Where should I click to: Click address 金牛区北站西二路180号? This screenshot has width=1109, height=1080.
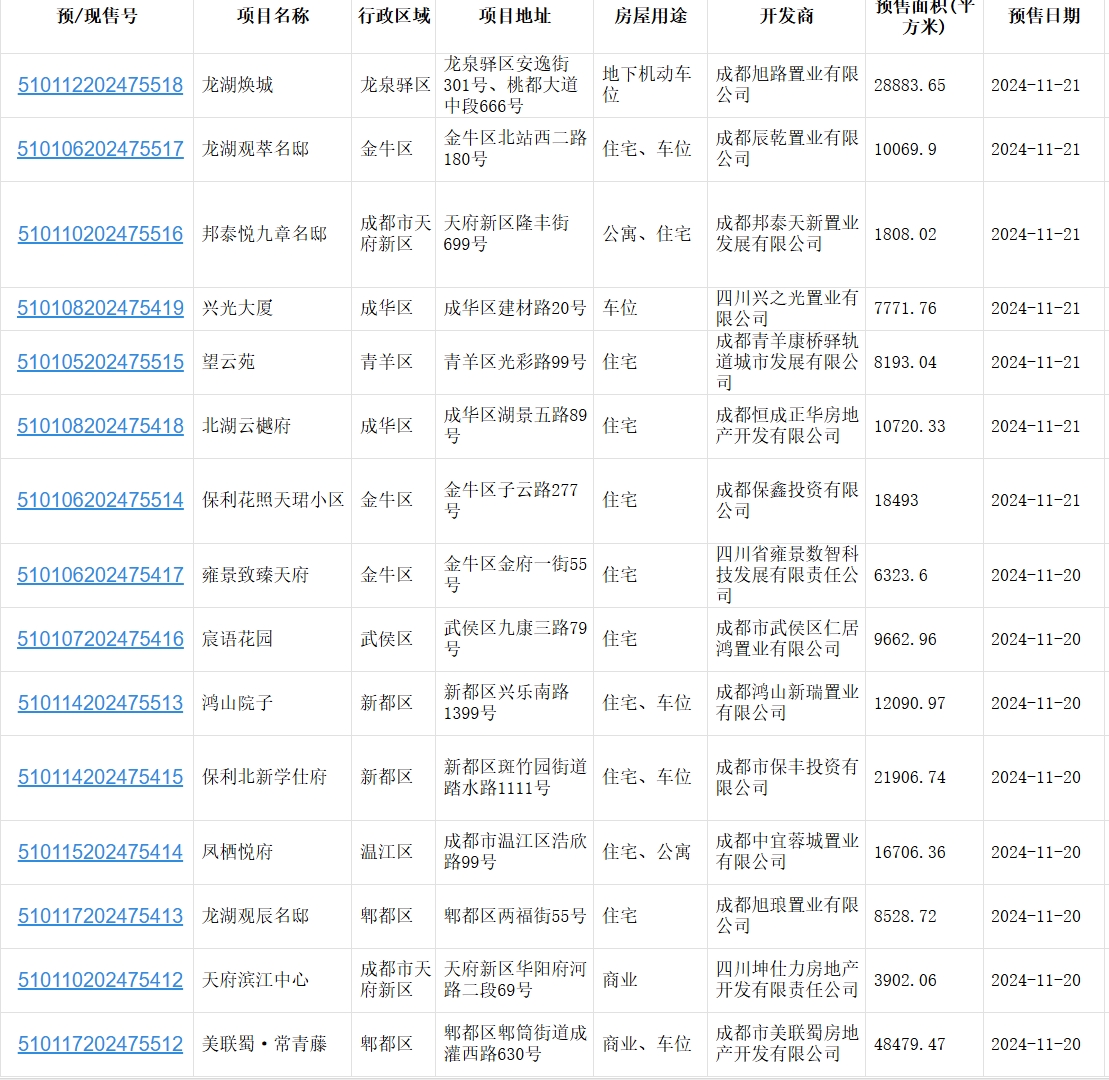(x=515, y=149)
